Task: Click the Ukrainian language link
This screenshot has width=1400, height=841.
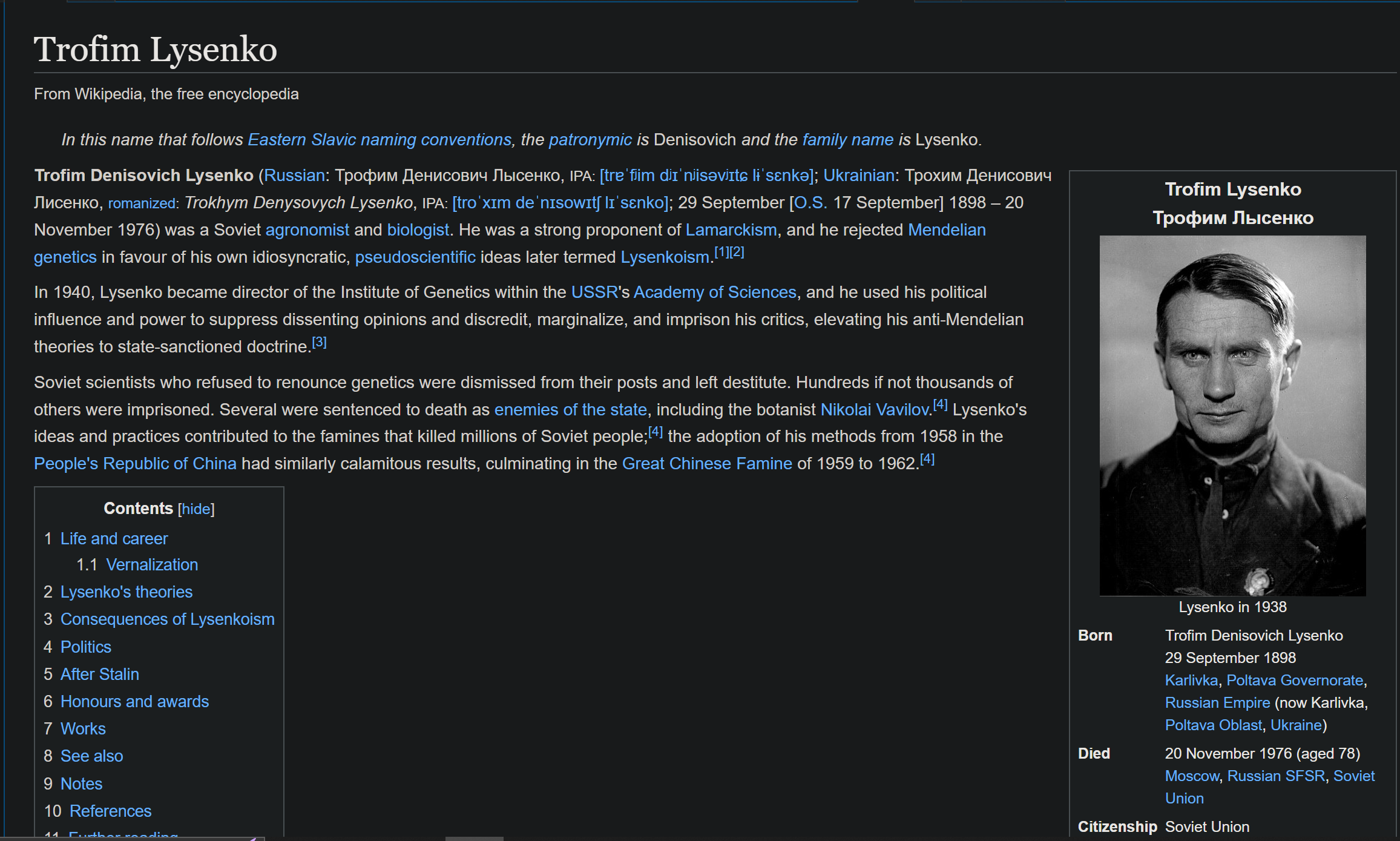Action: pyautogui.click(x=858, y=176)
